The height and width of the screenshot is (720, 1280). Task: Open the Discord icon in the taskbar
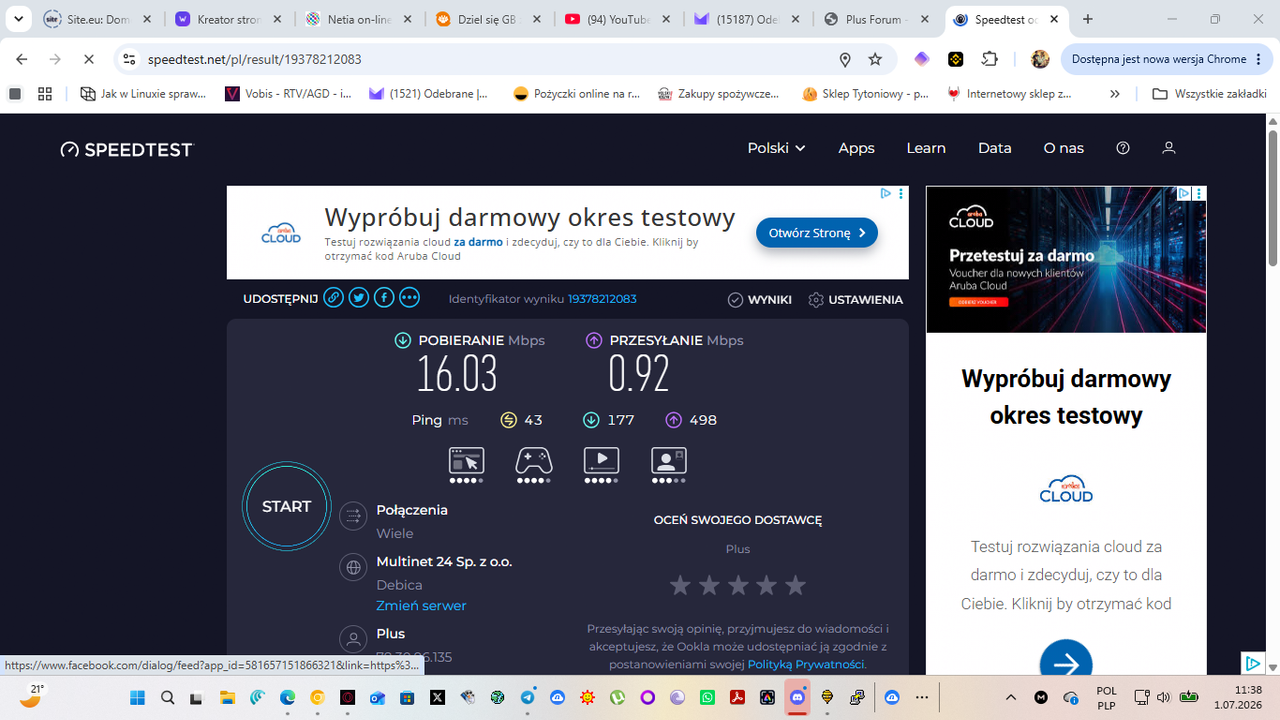click(797, 697)
